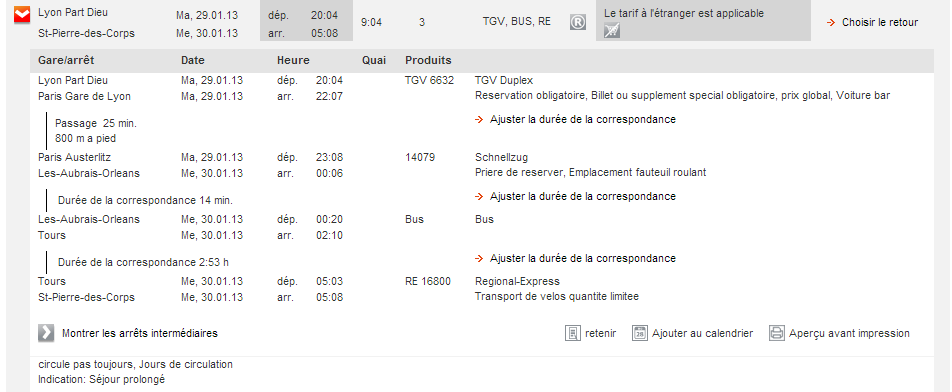
Task: Click the printer icon for print preview
Action: coord(777,333)
